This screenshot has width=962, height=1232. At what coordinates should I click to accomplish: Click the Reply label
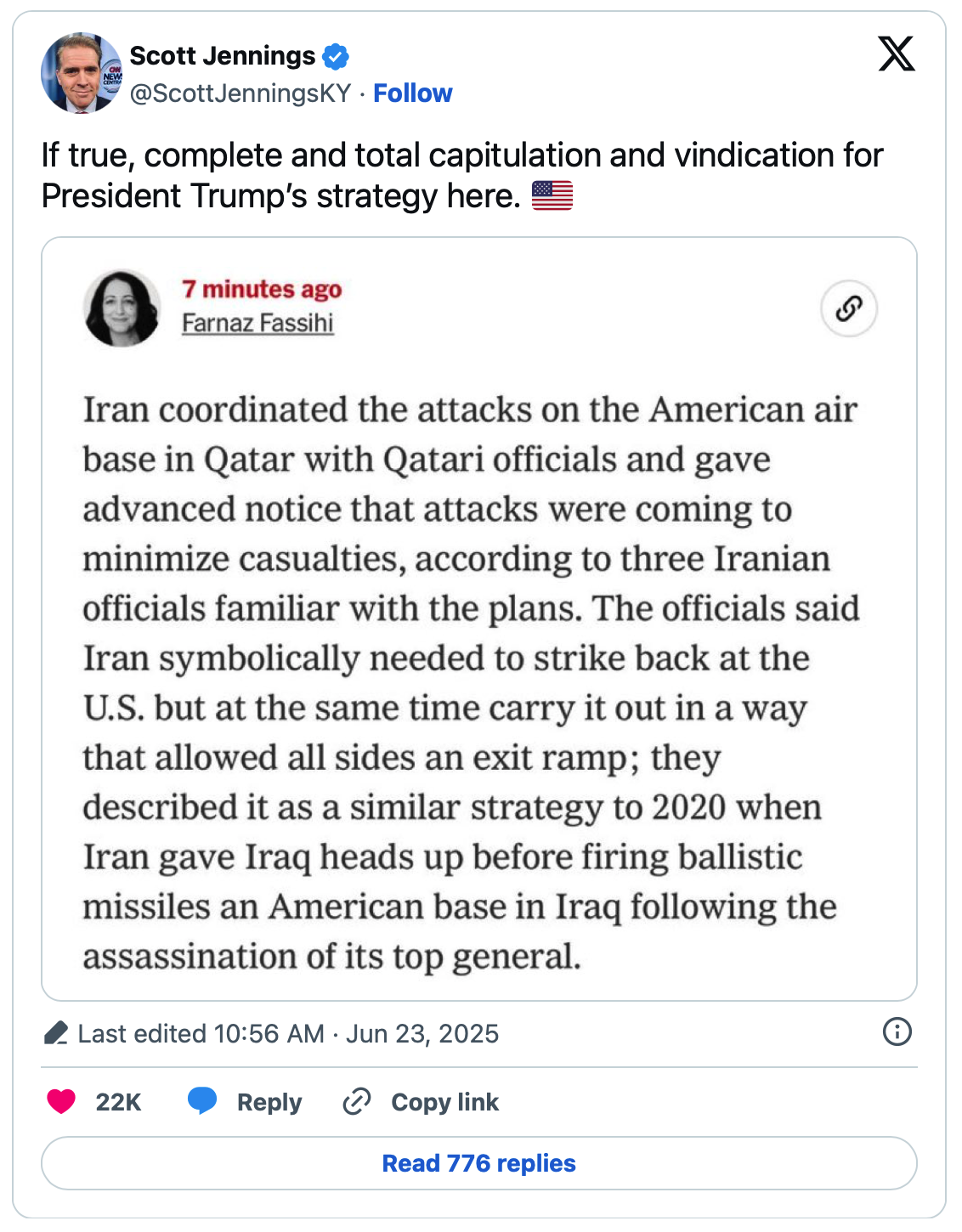point(269,1102)
